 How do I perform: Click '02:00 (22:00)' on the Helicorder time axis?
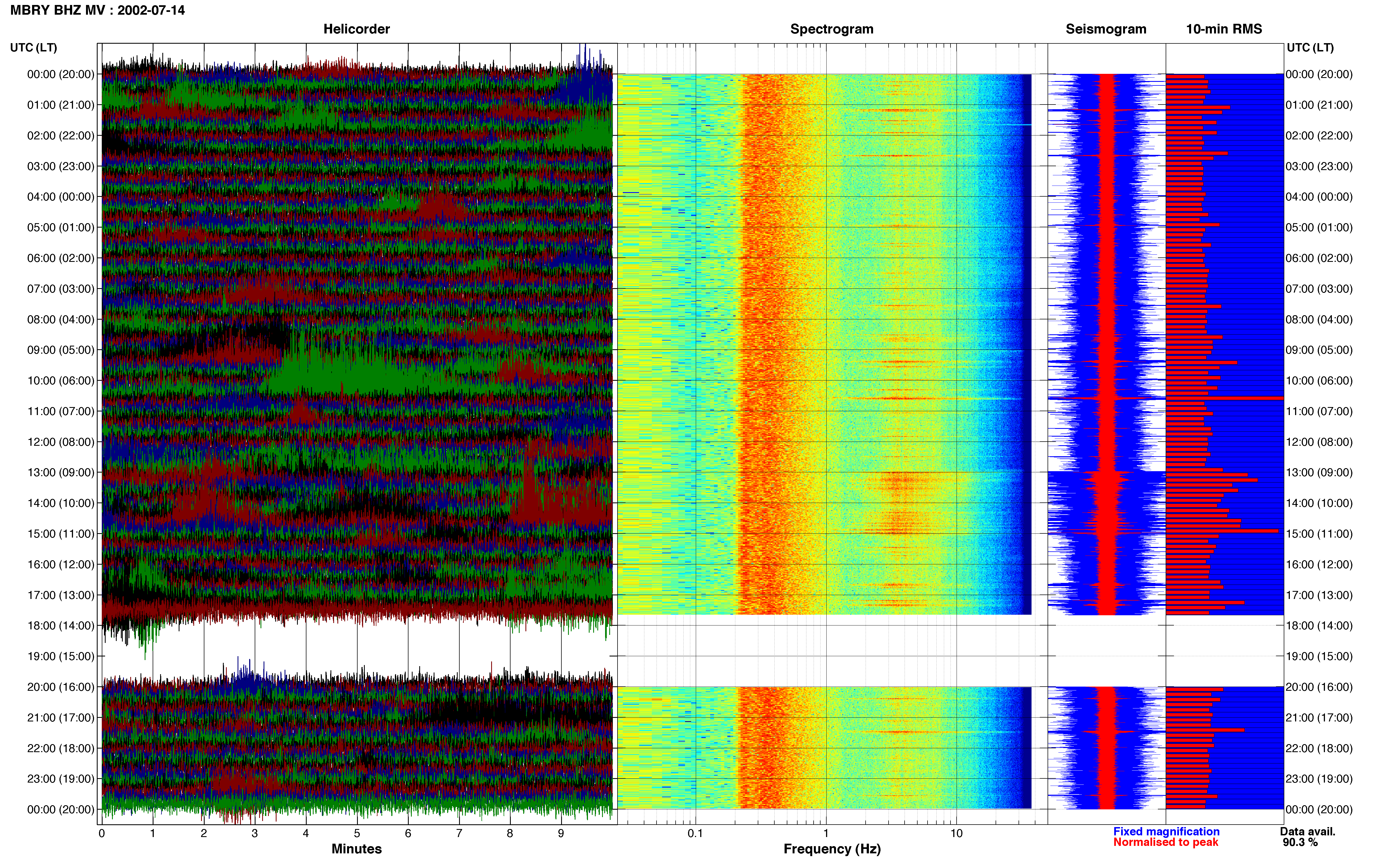[x=61, y=135]
